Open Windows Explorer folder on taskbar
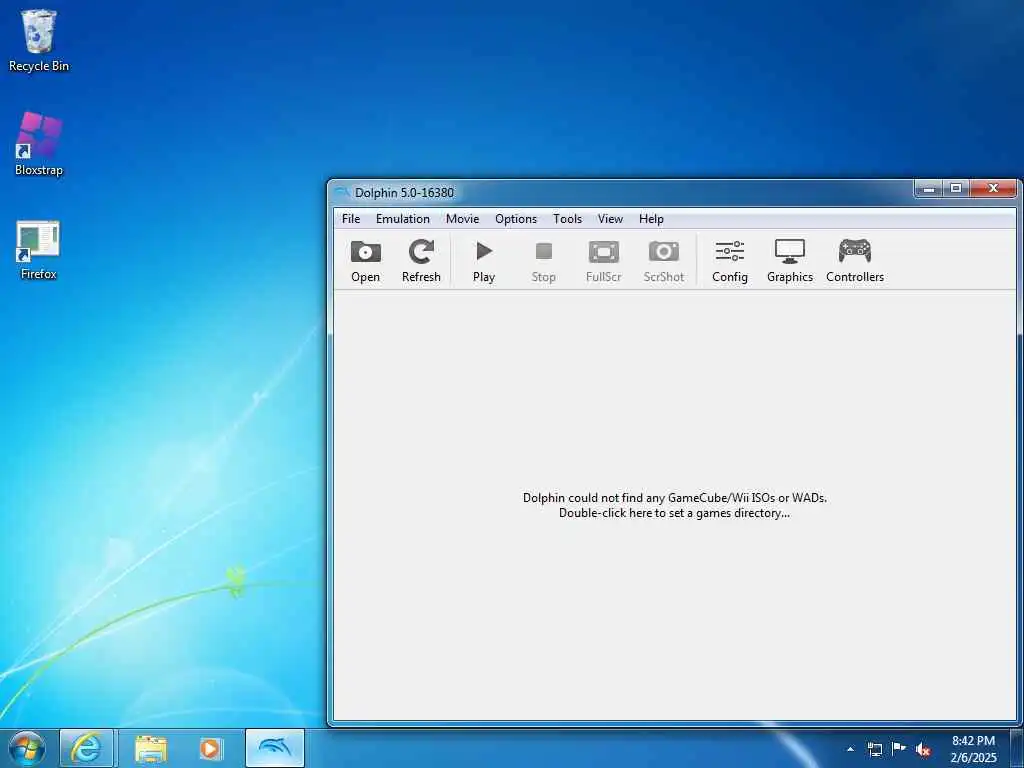This screenshot has height=768, width=1024. pyautogui.click(x=151, y=748)
